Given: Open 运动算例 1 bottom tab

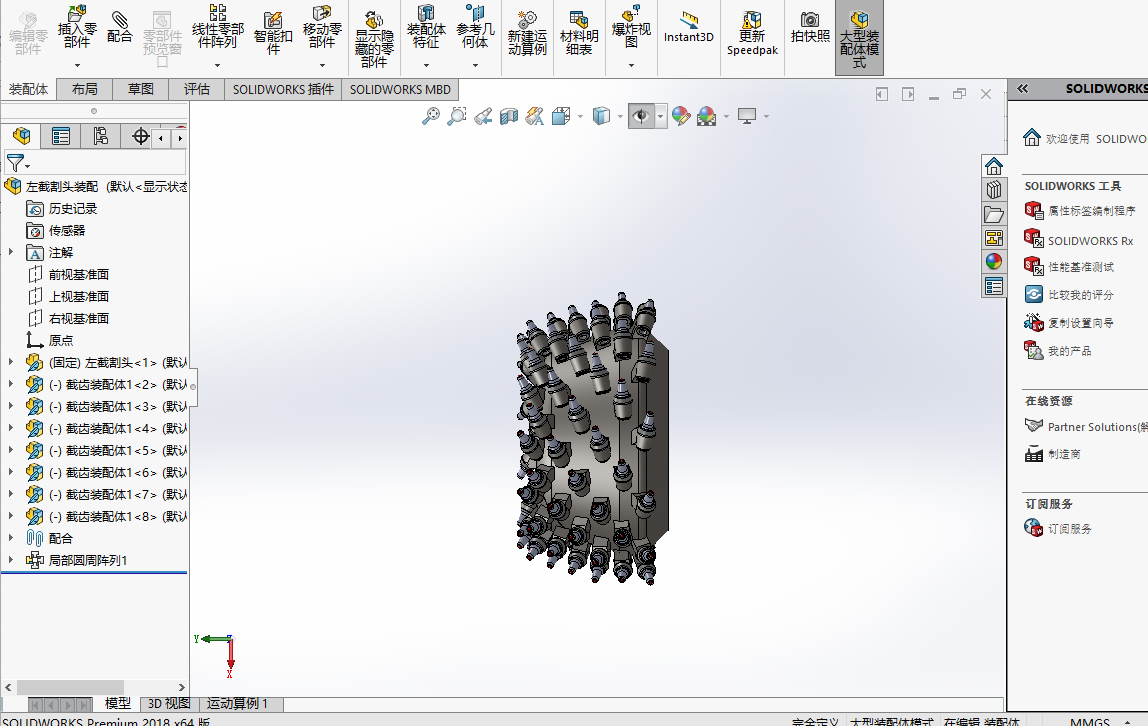Looking at the screenshot, I should [x=237, y=703].
